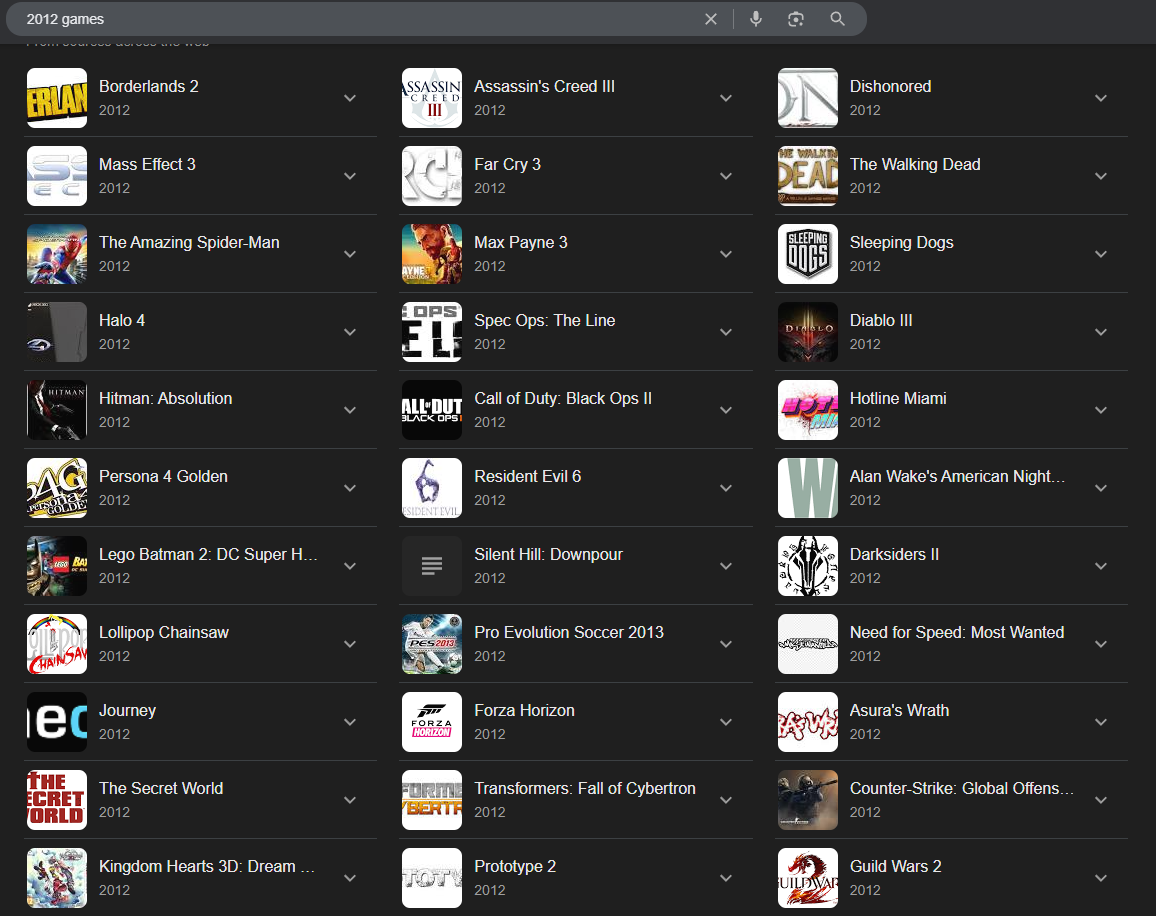Open the Guild Wars 2 dragon logo thumbnail

pos(808,878)
